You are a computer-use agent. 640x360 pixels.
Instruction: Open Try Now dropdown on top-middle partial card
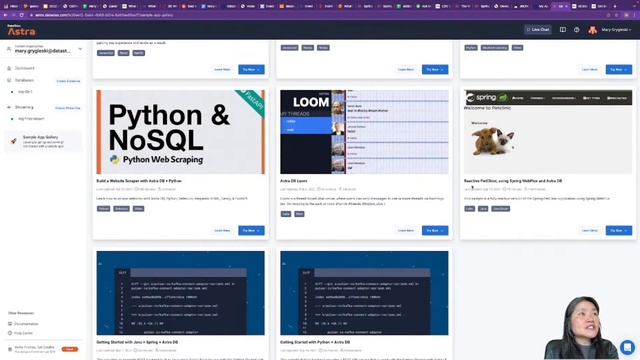point(435,69)
